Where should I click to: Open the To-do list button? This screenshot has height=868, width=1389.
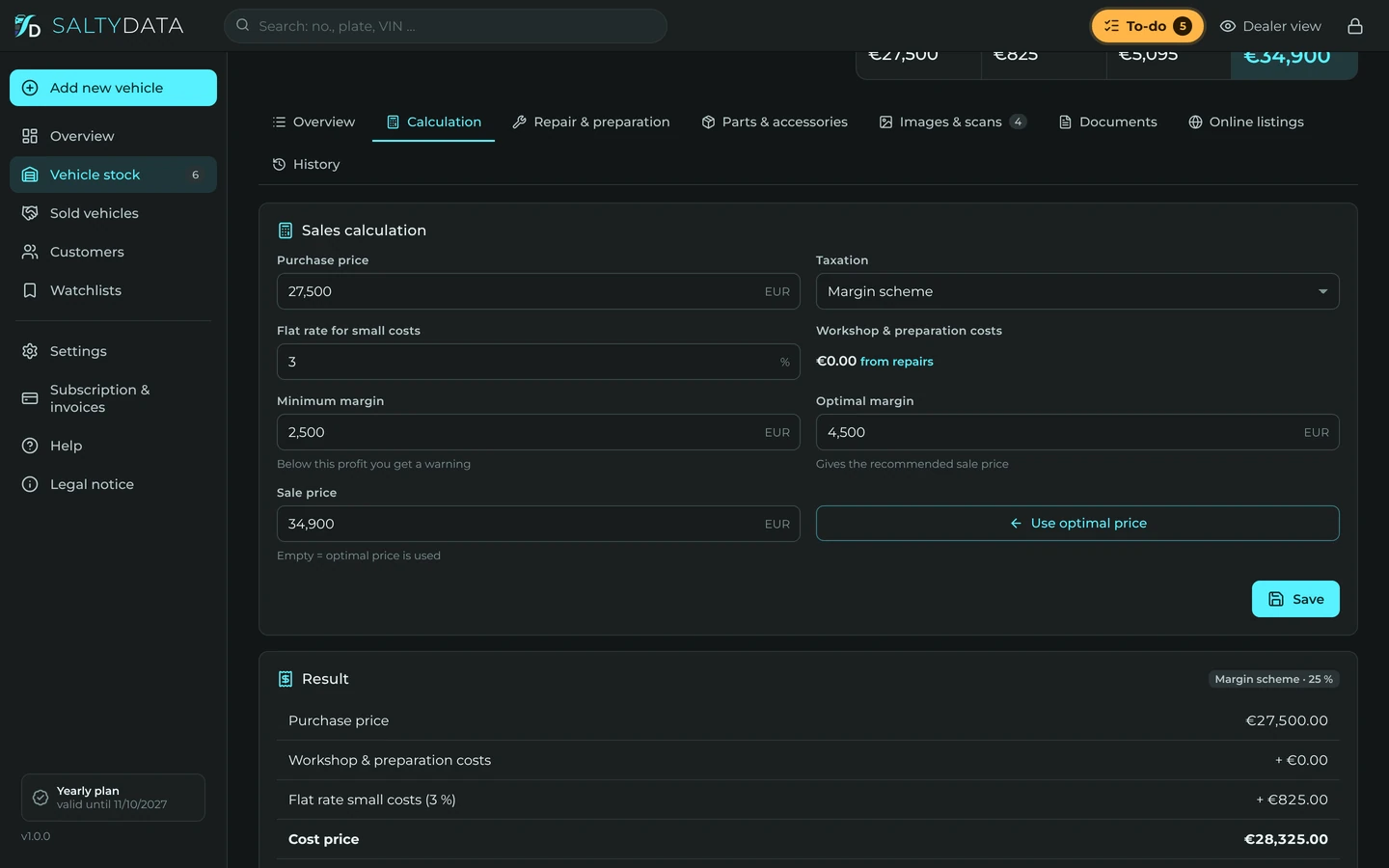pos(1148,26)
